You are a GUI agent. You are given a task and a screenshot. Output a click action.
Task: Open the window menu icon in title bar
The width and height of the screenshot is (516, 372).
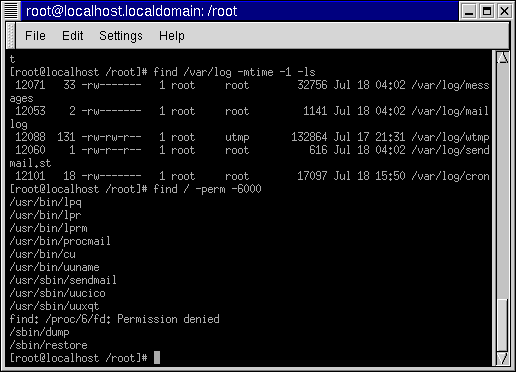(x=11, y=11)
